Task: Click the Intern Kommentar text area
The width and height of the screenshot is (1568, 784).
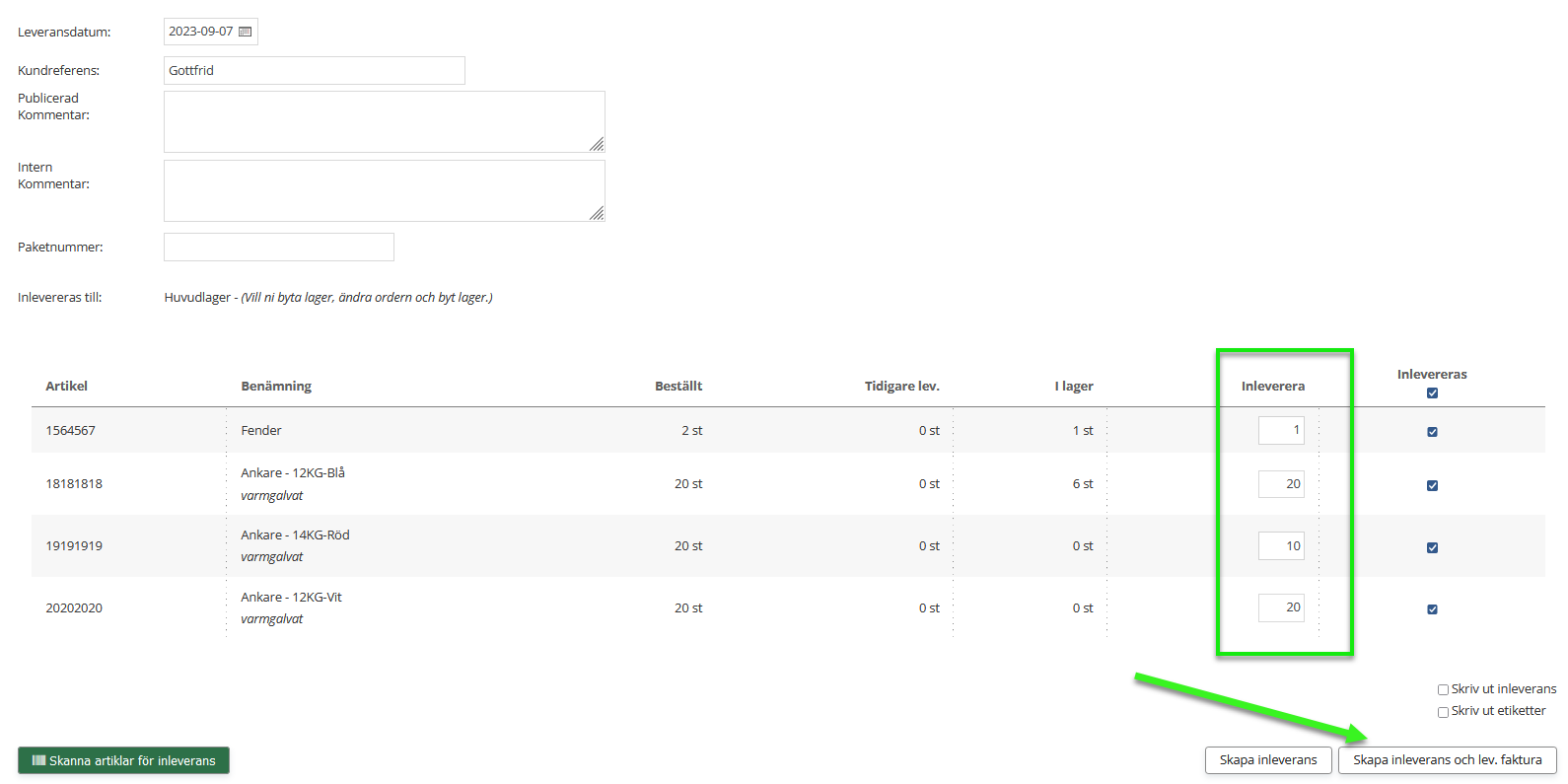Action: pyautogui.click(x=383, y=190)
